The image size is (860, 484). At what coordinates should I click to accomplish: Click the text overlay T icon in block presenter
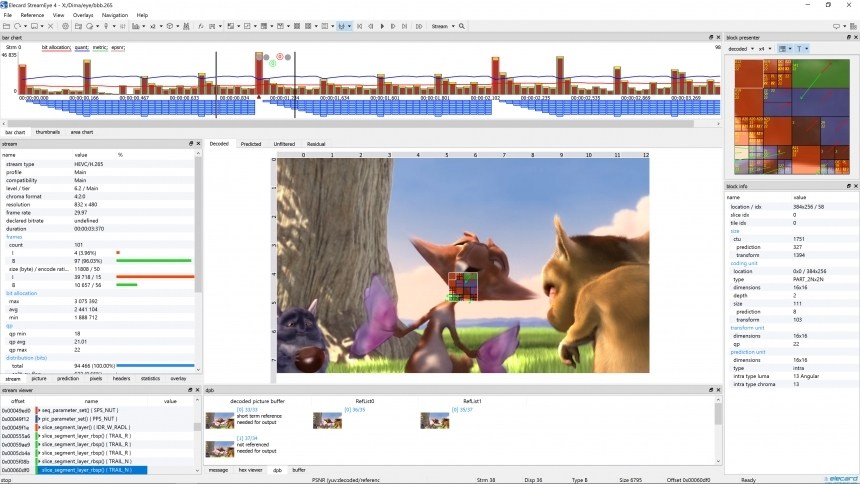pos(801,48)
